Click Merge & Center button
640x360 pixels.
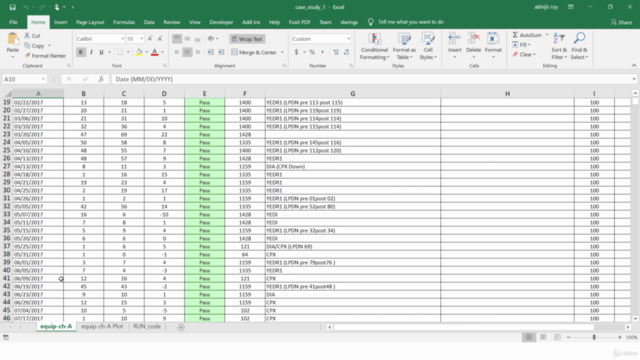point(254,52)
